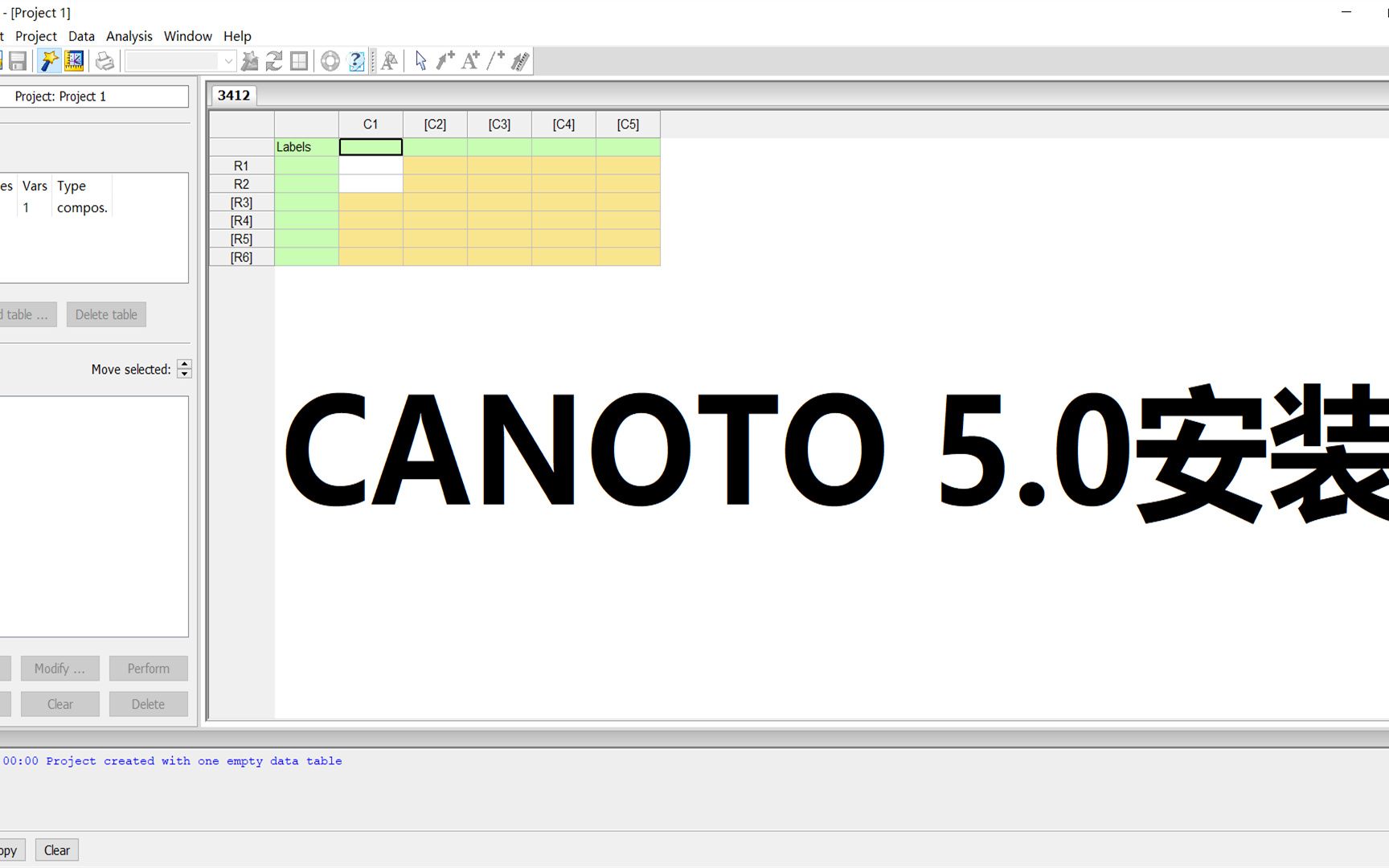
Task: Click the lower Move selected spinner arrow
Action: (x=184, y=373)
